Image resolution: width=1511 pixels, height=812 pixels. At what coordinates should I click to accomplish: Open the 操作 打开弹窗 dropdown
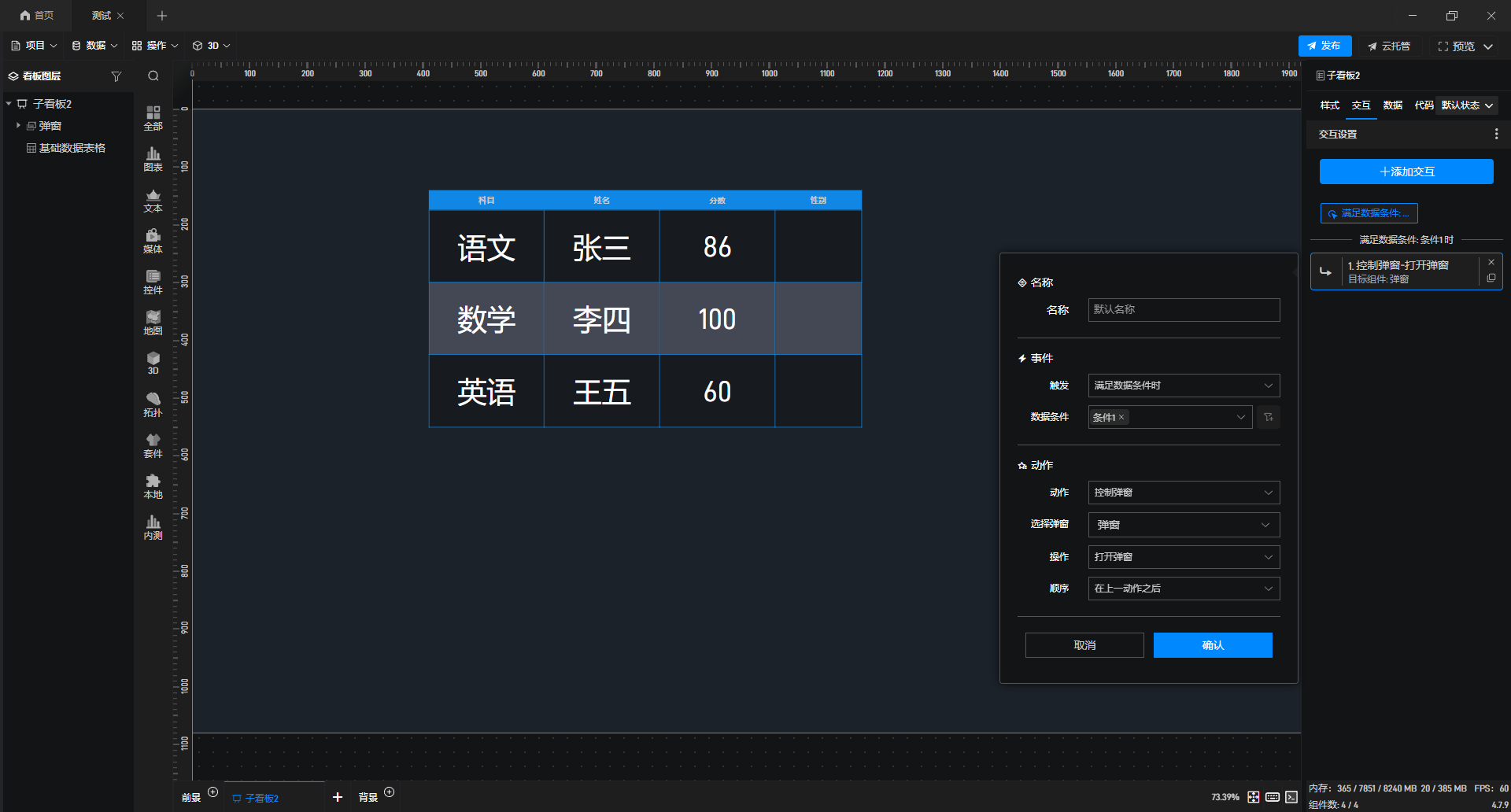tap(1184, 557)
